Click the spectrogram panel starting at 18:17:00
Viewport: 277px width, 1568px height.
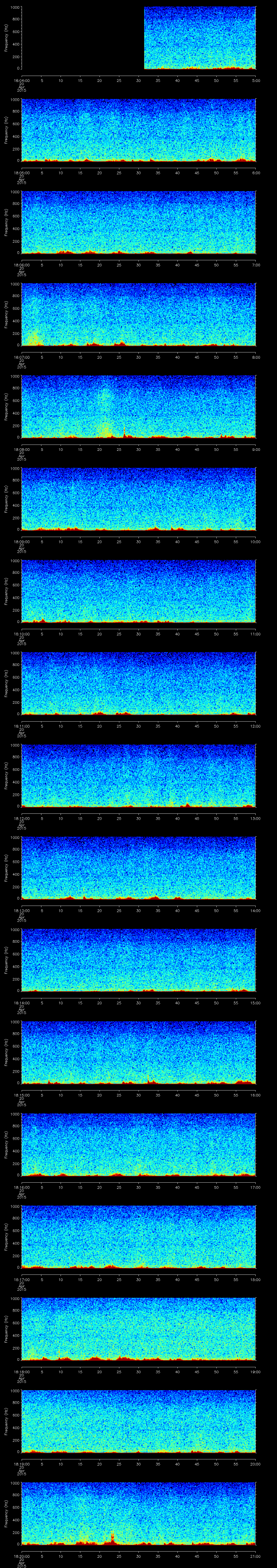point(139,1237)
